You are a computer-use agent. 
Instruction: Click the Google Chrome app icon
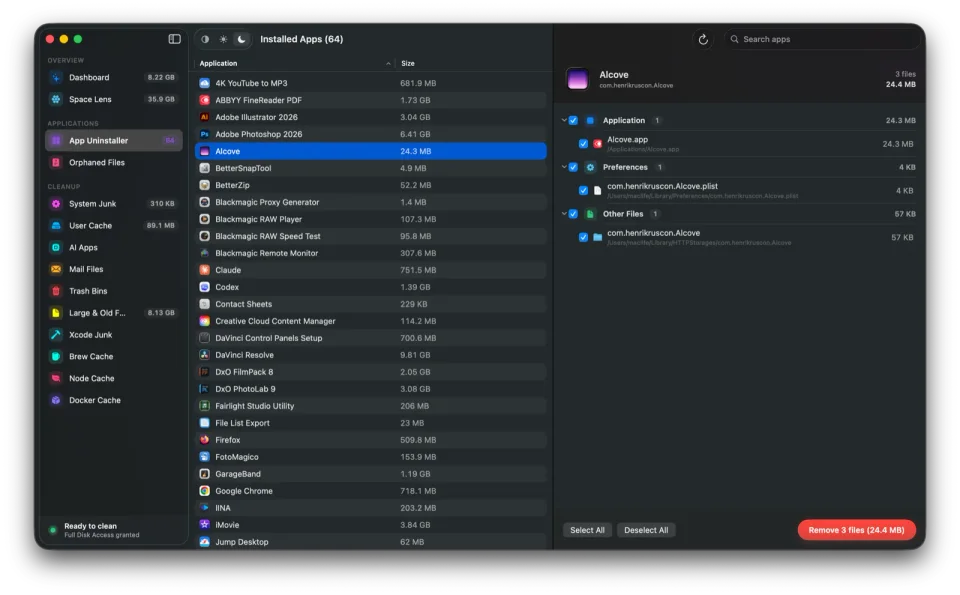click(x=204, y=491)
